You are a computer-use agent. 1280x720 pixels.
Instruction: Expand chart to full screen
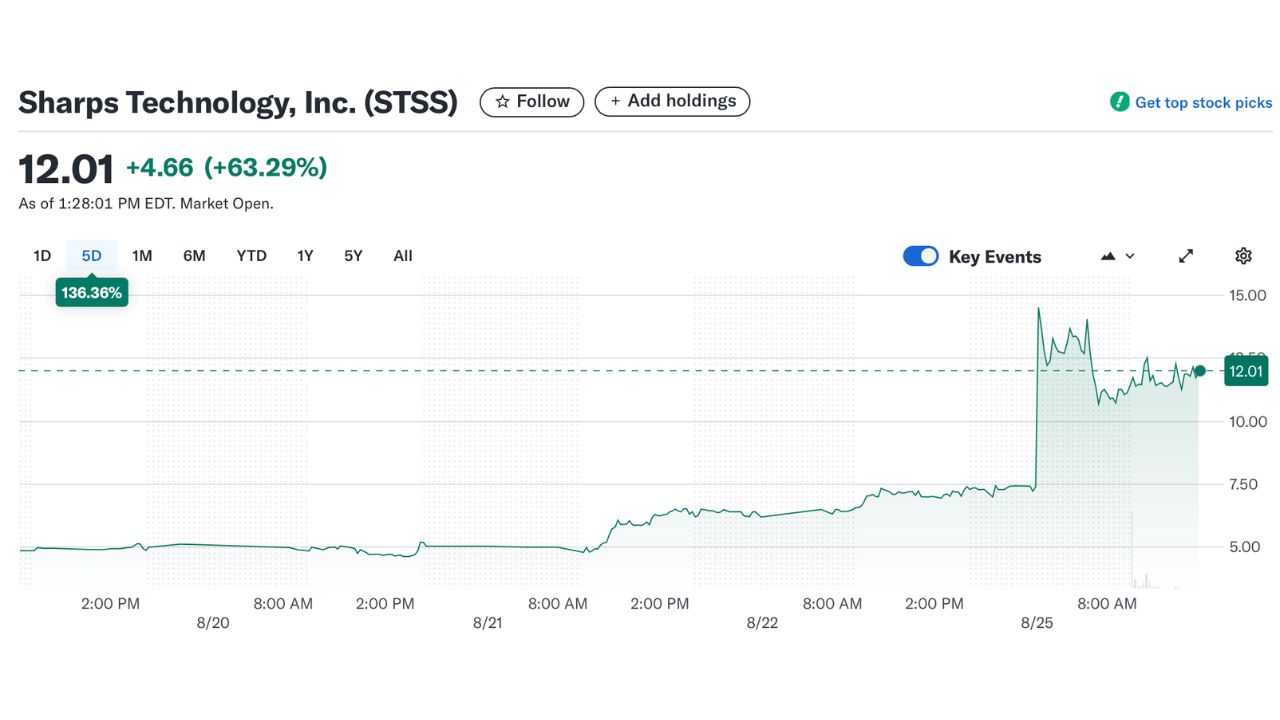coord(1186,256)
